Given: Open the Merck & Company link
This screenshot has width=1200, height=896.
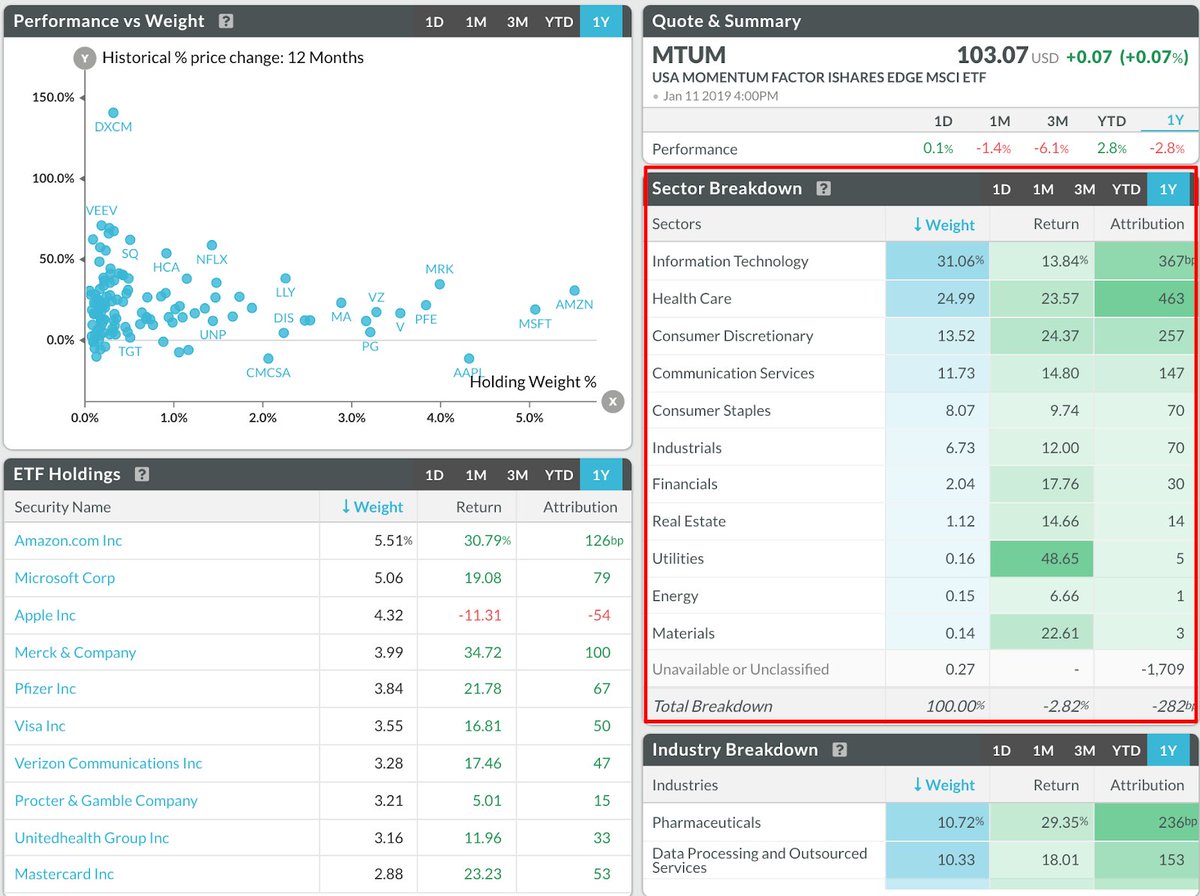Looking at the screenshot, I should point(75,652).
